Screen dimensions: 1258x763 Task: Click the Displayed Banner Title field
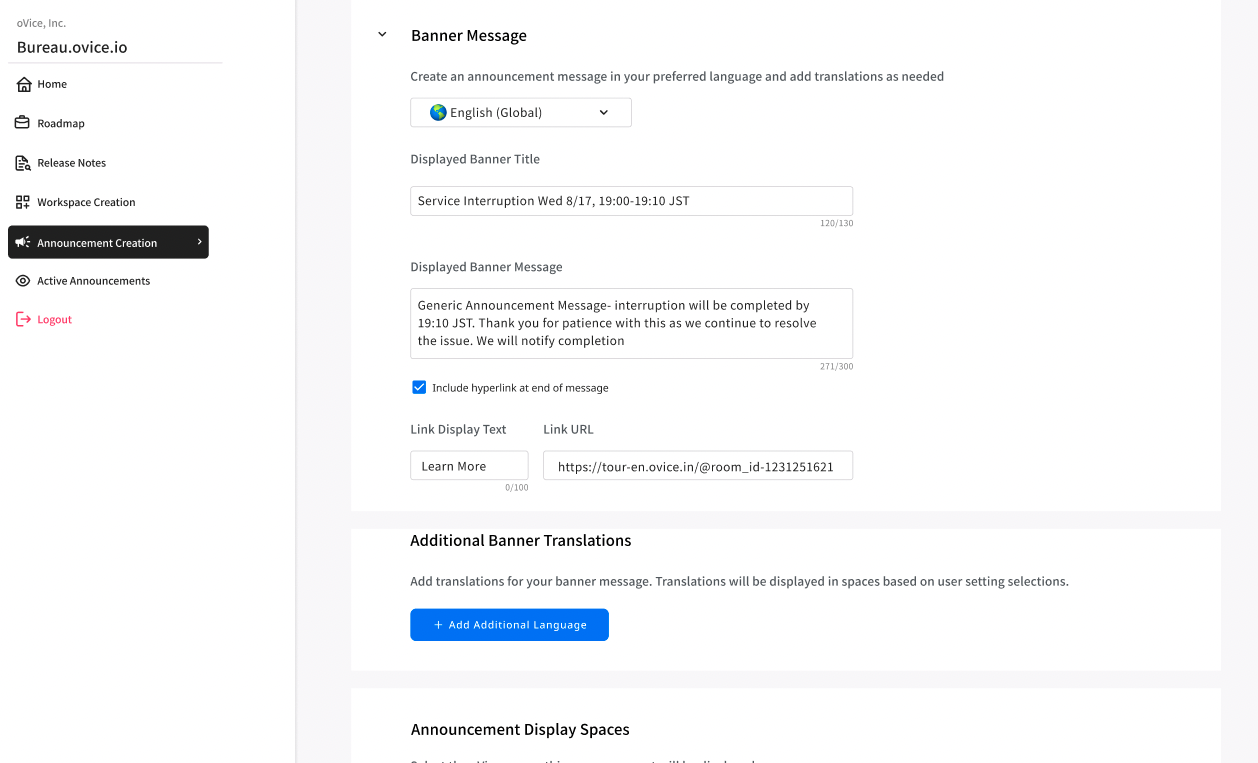631,201
